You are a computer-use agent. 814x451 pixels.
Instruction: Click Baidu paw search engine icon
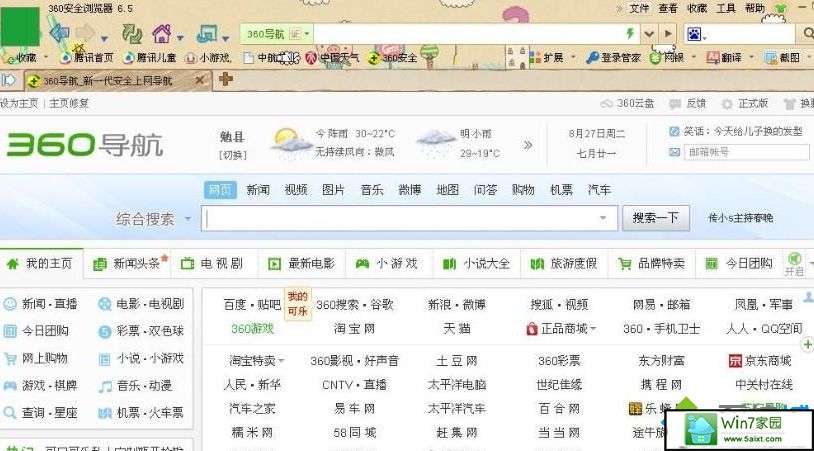point(694,34)
